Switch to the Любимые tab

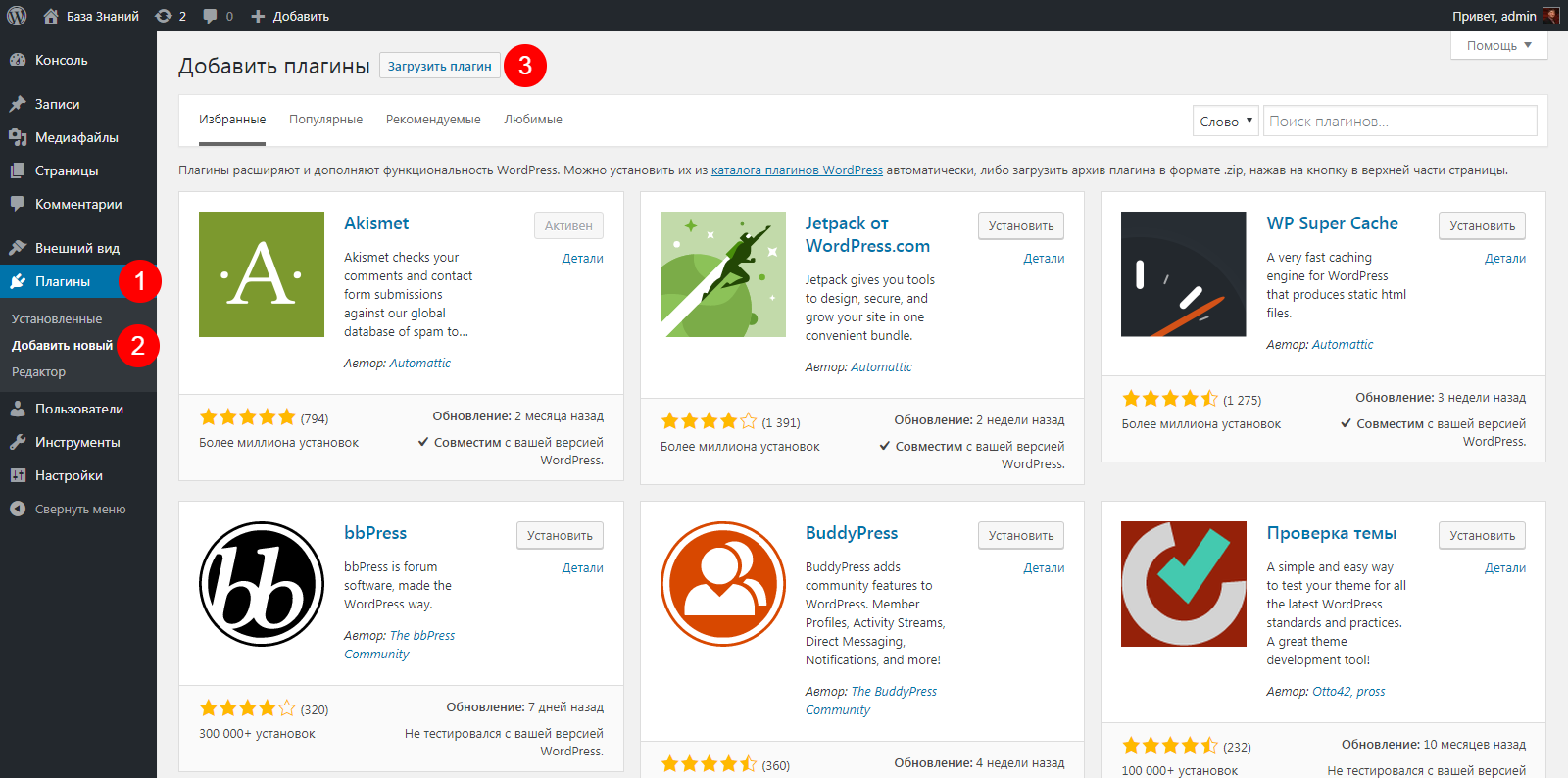(533, 120)
